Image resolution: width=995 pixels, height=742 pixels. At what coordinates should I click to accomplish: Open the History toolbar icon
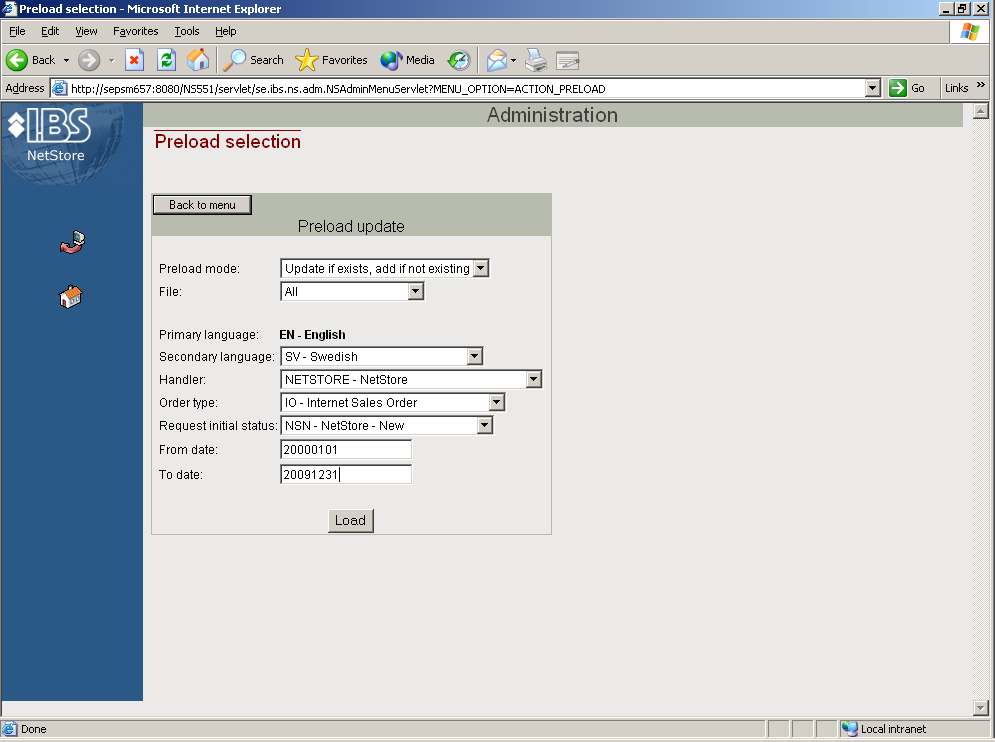pyautogui.click(x=459, y=60)
